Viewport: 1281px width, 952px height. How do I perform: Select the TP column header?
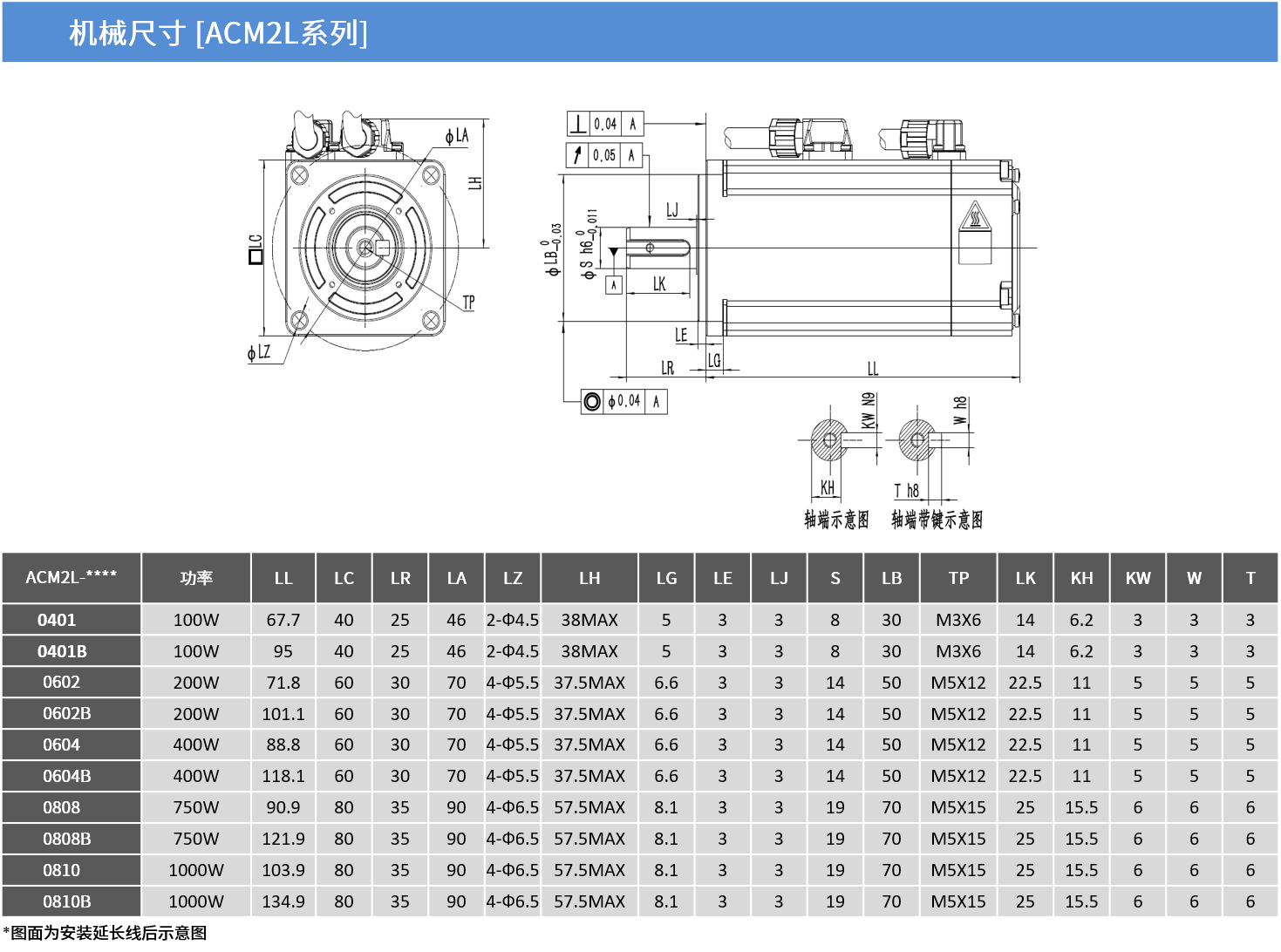(x=958, y=577)
